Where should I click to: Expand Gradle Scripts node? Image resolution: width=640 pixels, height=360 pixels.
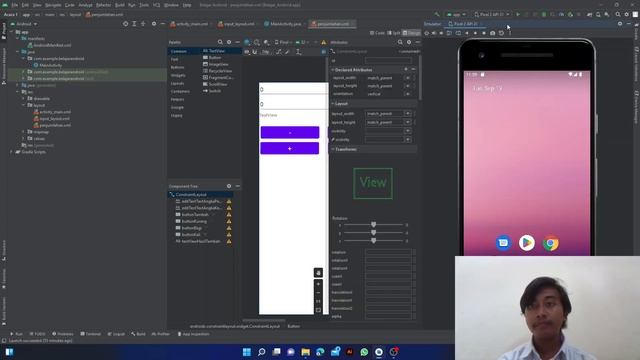12,152
